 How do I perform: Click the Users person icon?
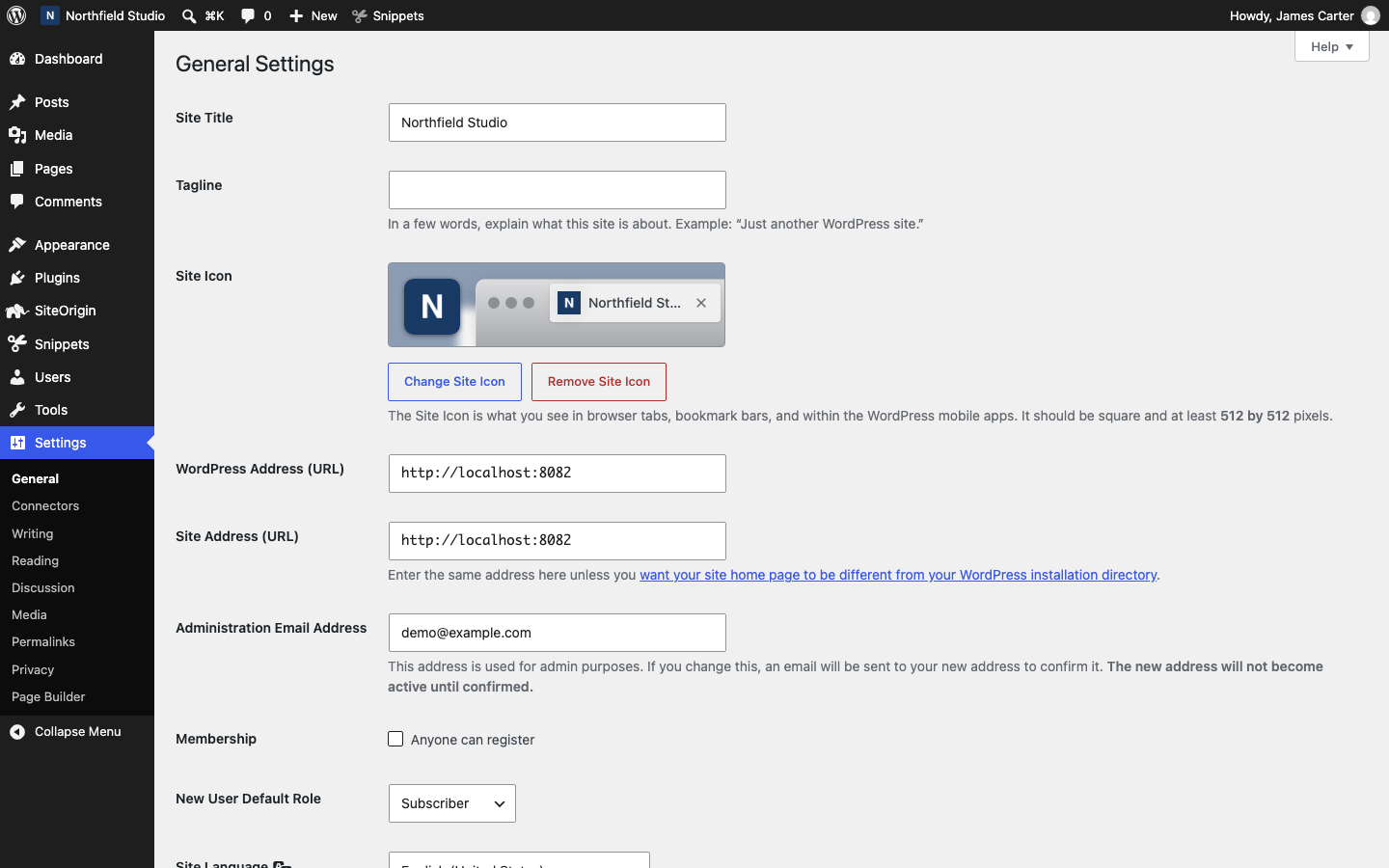(17, 377)
